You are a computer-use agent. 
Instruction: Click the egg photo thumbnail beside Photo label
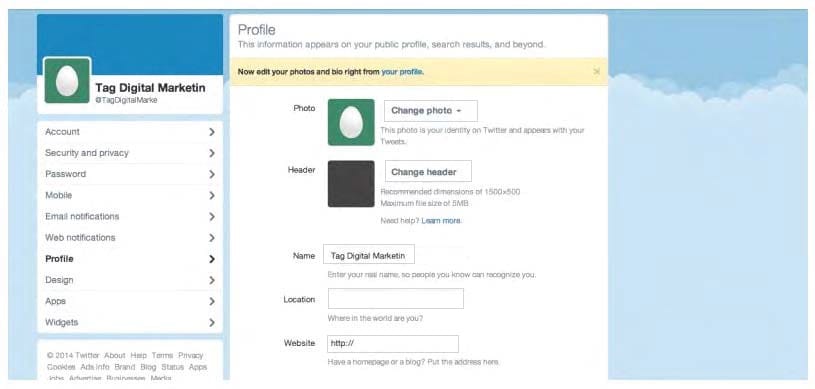coord(351,122)
